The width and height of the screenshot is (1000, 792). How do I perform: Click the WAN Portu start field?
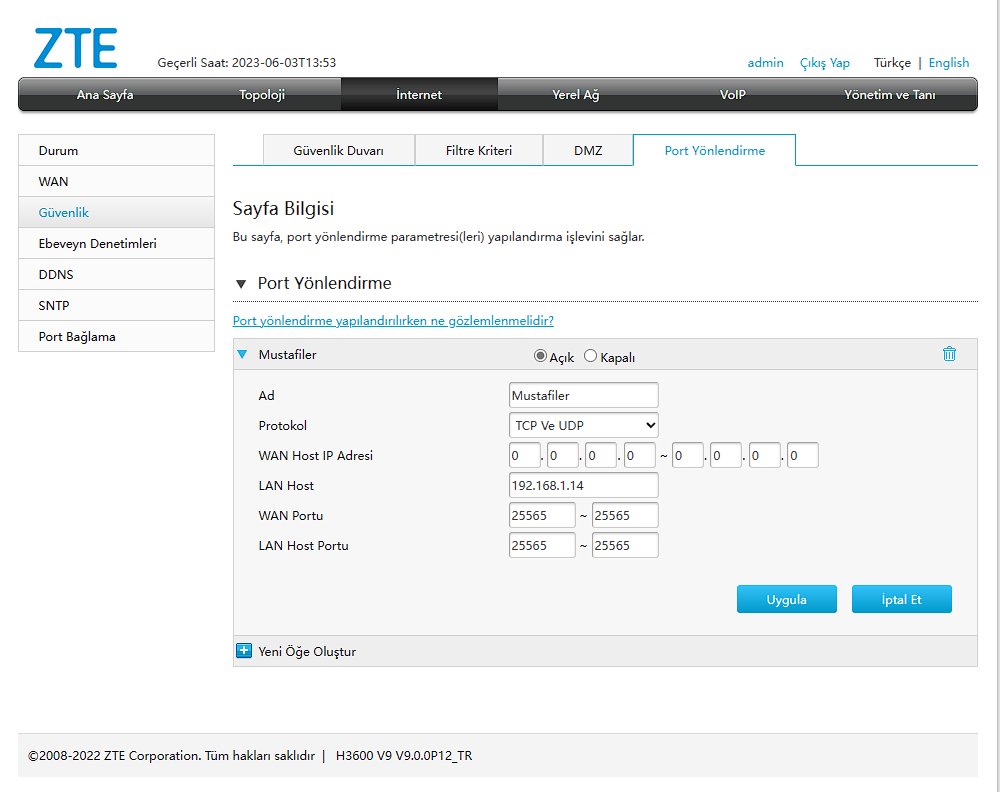(542, 515)
